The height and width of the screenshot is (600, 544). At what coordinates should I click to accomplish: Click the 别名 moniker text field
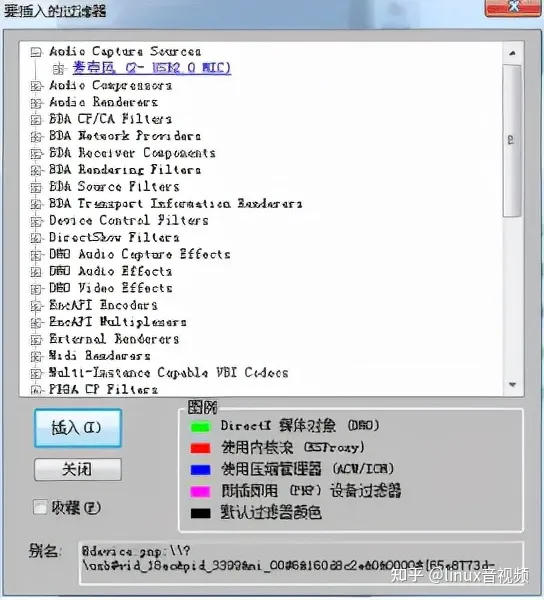(x=301, y=563)
